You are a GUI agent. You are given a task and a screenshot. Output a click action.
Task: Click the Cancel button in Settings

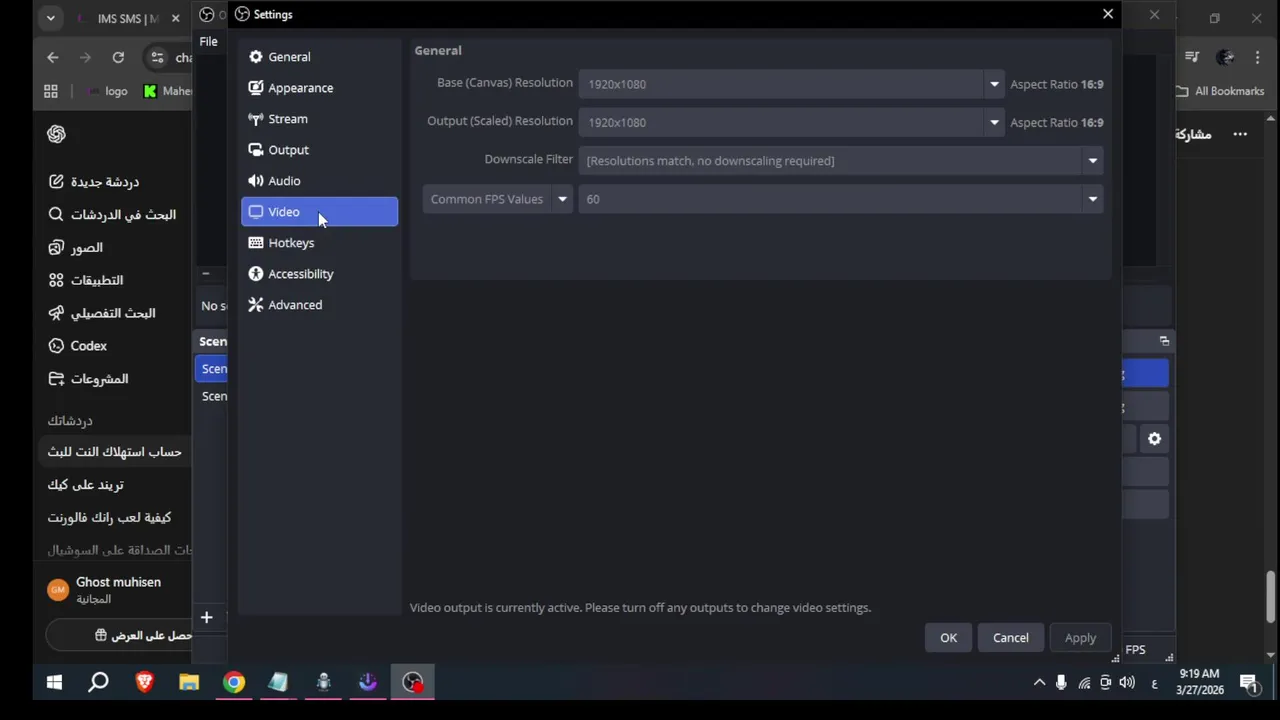point(1010,638)
